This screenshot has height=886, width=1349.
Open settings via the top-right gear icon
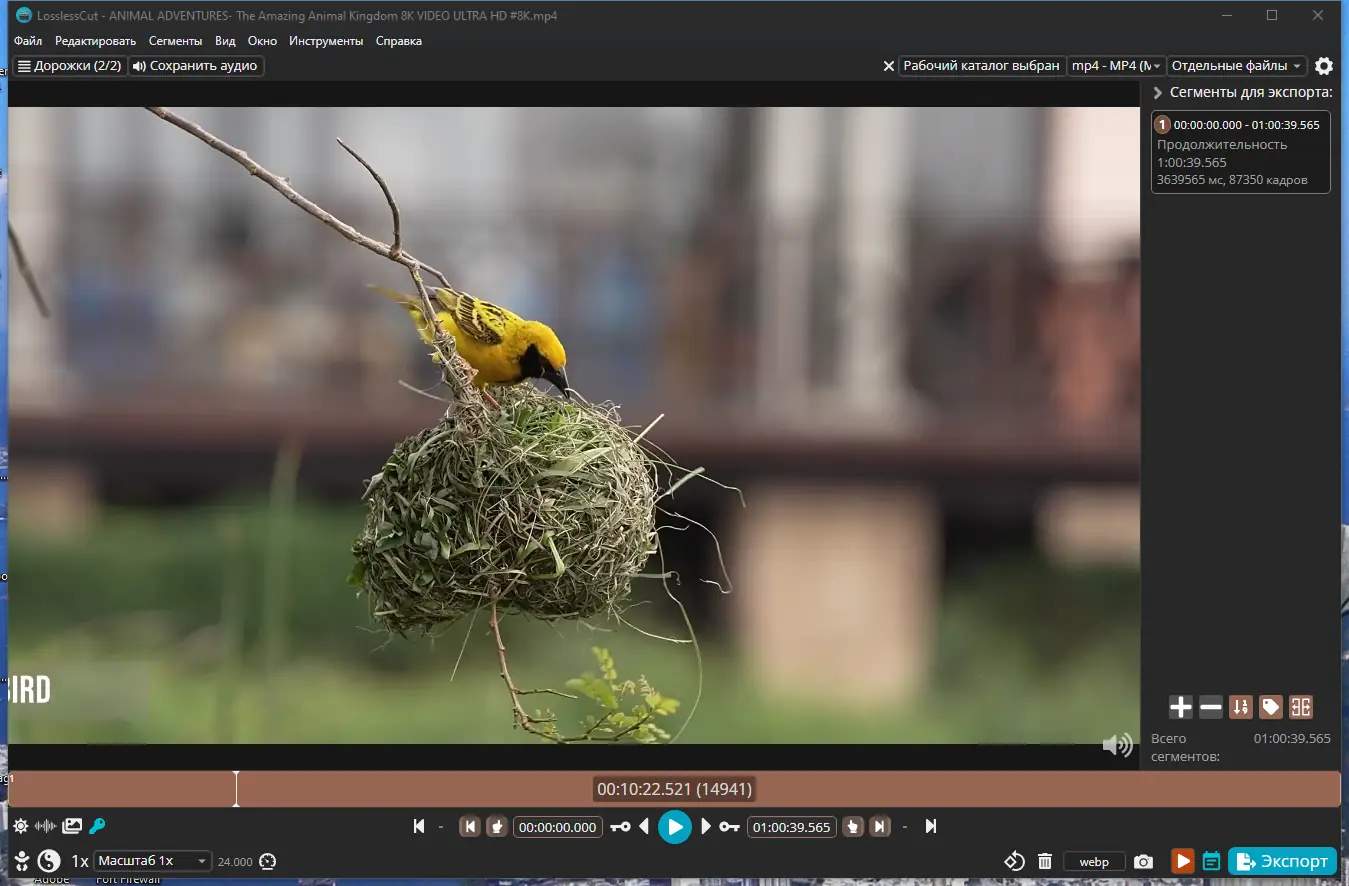(1324, 66)
